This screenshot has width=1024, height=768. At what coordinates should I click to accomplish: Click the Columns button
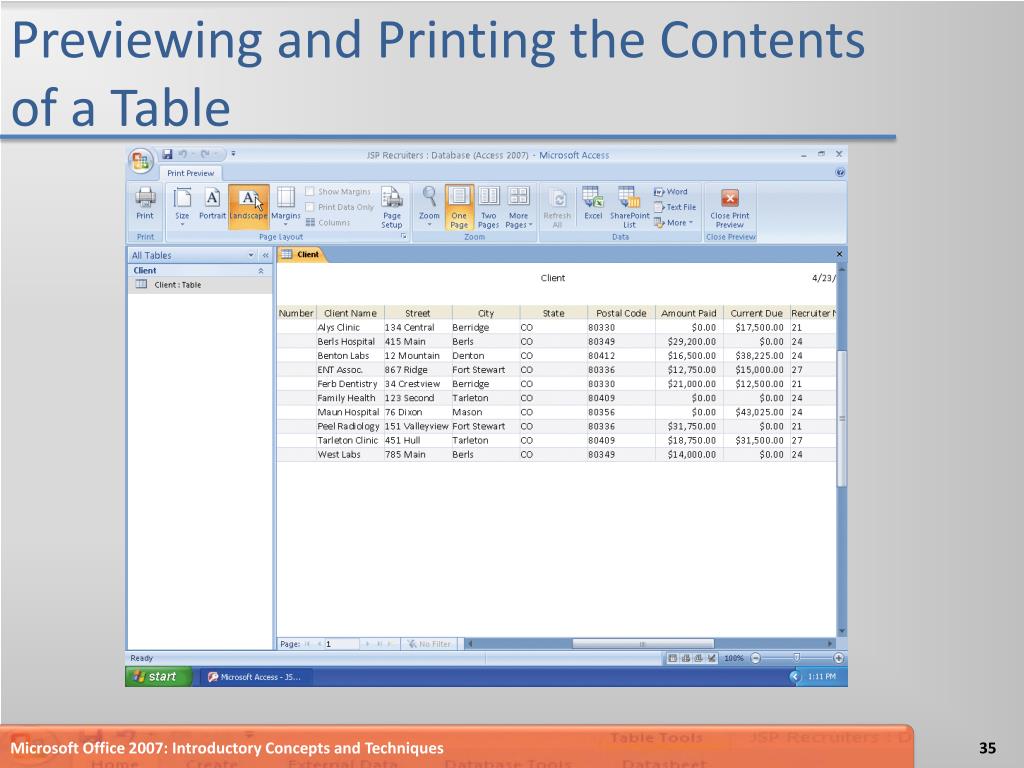pyautogui.click(x=328, y=223)
